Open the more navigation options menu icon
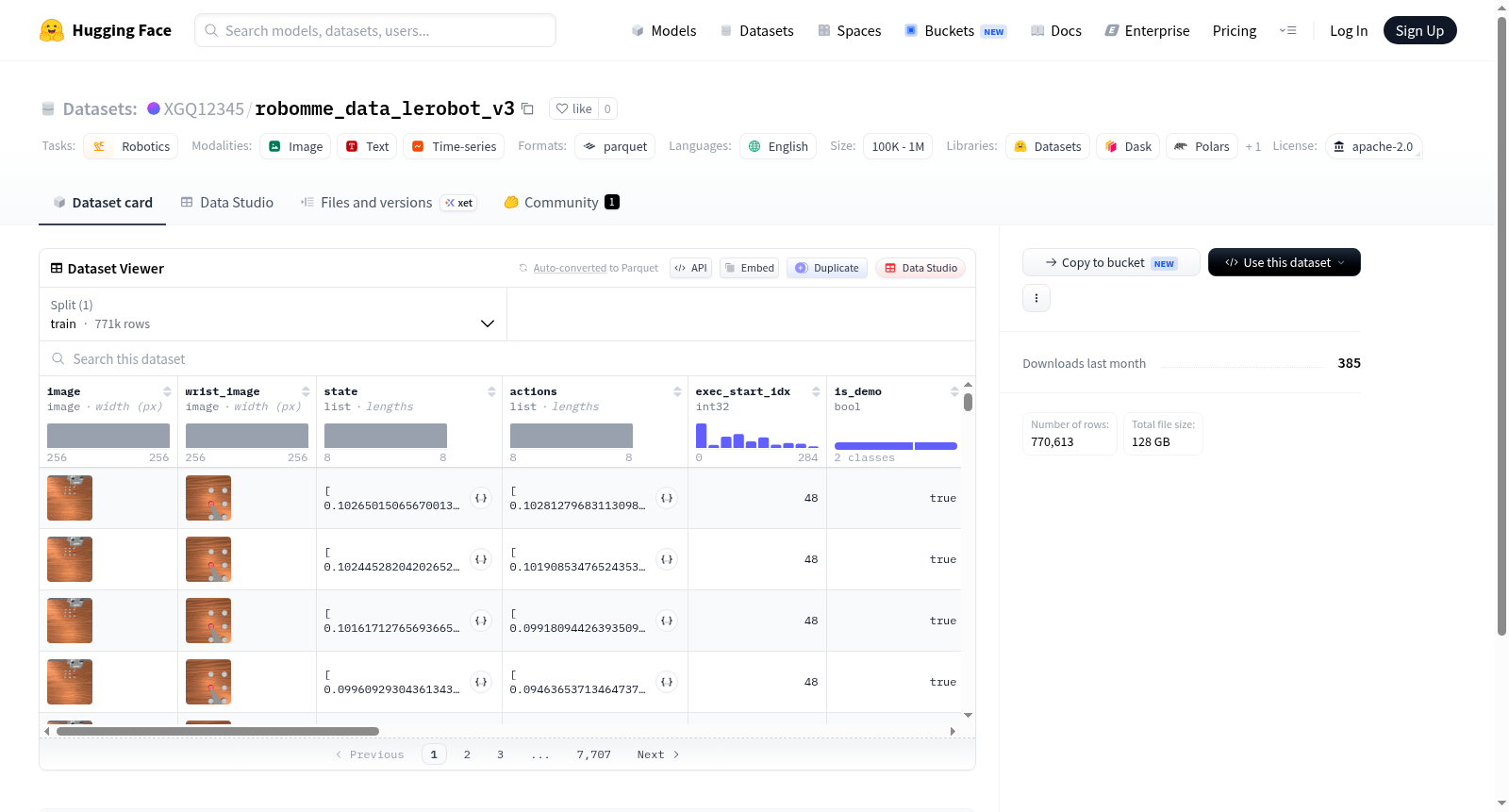Image resolution: width=1509 pixels, height=812 pixels. [1287, 30]
